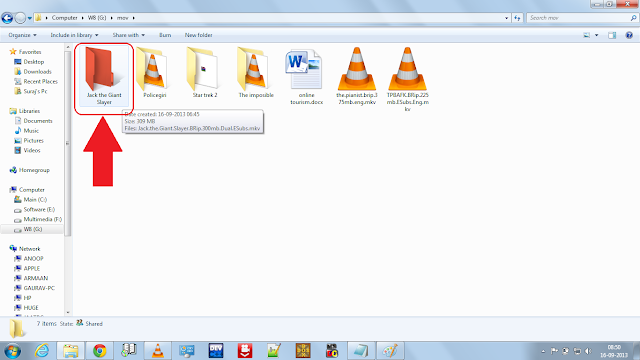Open the Help question mark icon
This screenshot has width=640, height=360.
[x=629, y=35]
